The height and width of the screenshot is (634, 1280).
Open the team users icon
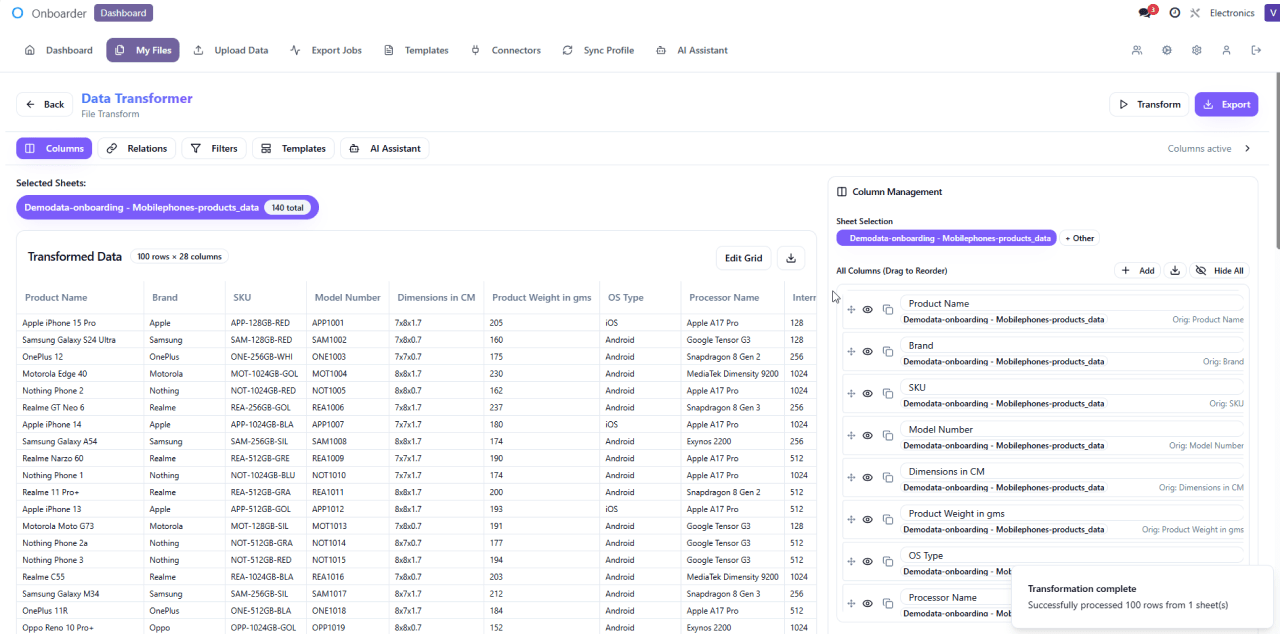point(1137,50)
